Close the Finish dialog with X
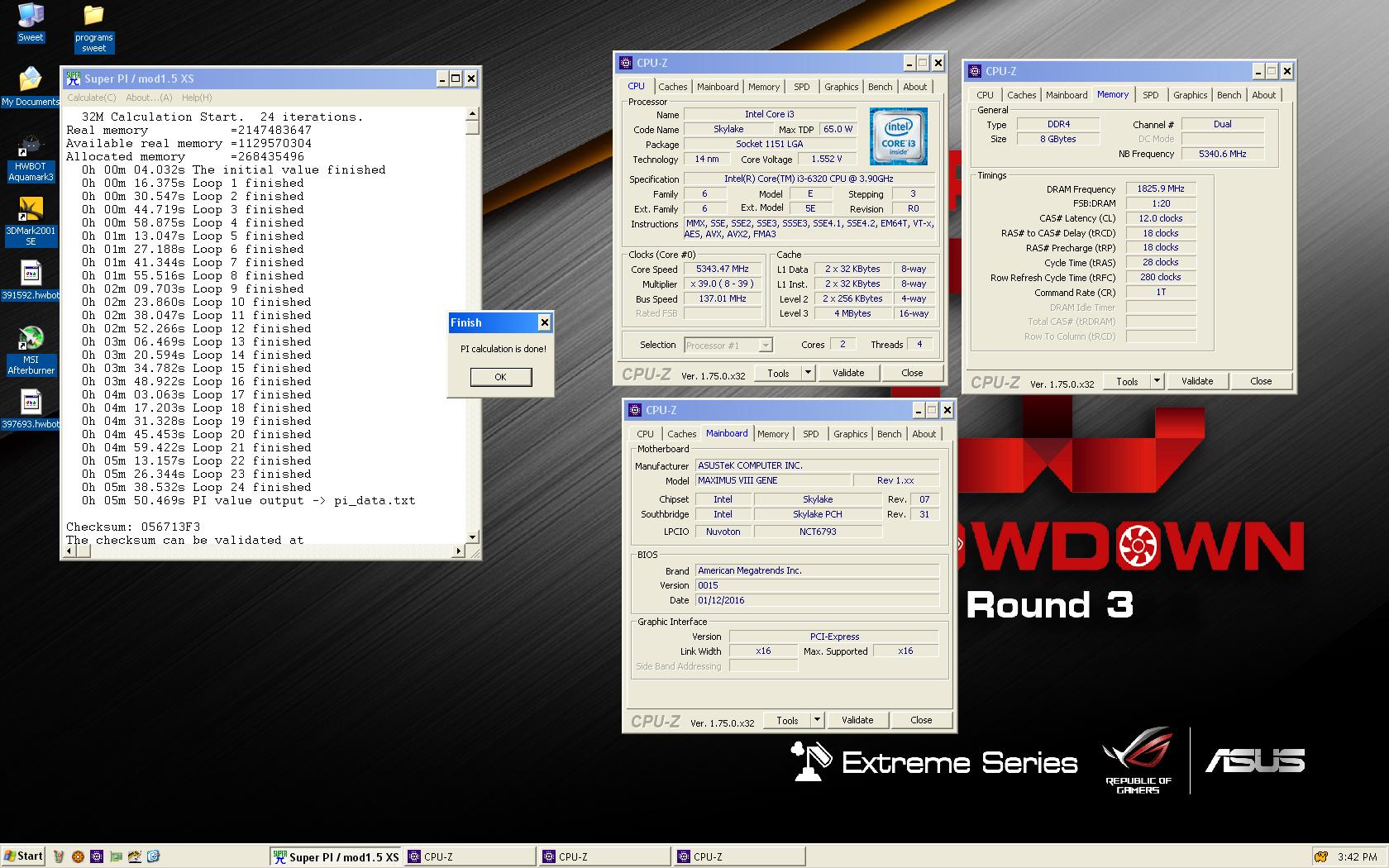 544,322
